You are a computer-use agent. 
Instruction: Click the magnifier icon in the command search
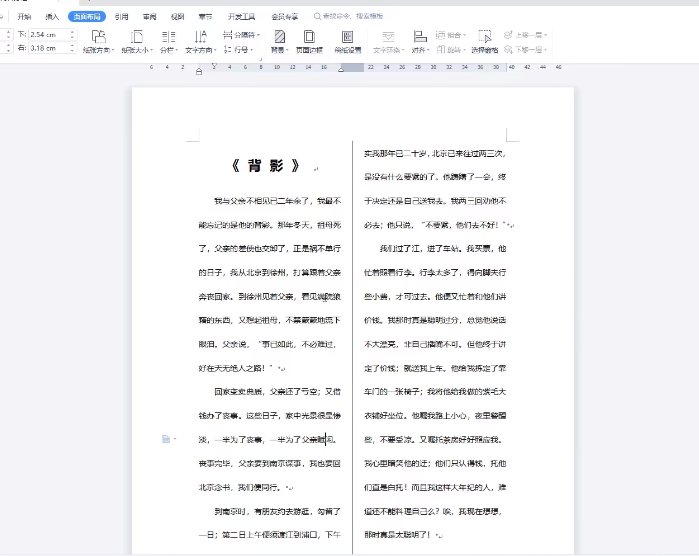click(317, 16)
